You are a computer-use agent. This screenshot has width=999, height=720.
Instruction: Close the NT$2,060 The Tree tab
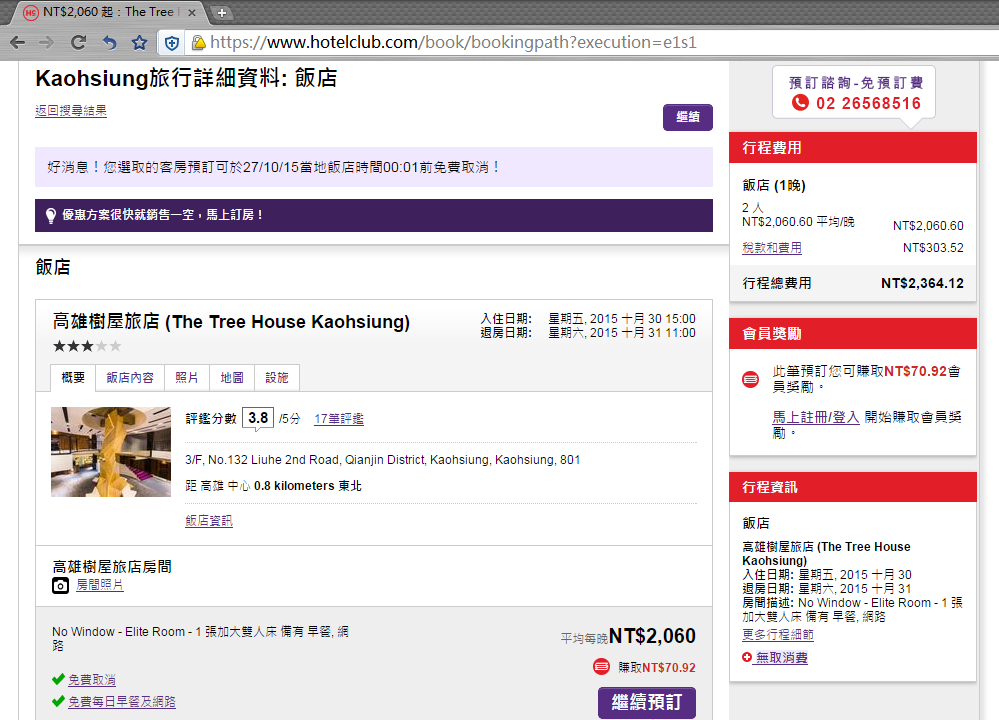pyautogui.click(x=192, y=13)
